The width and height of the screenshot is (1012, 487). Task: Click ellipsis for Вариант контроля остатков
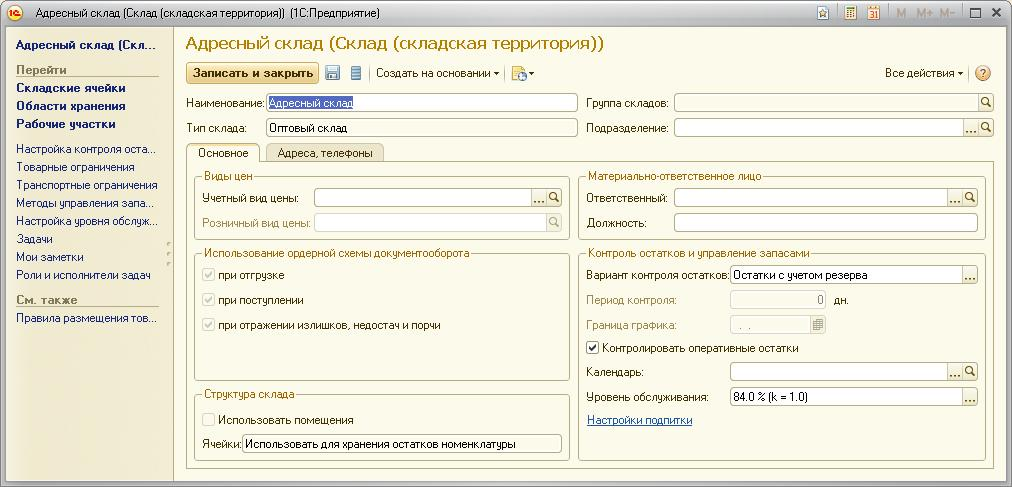pyautogui.click(x=970, y=275)
